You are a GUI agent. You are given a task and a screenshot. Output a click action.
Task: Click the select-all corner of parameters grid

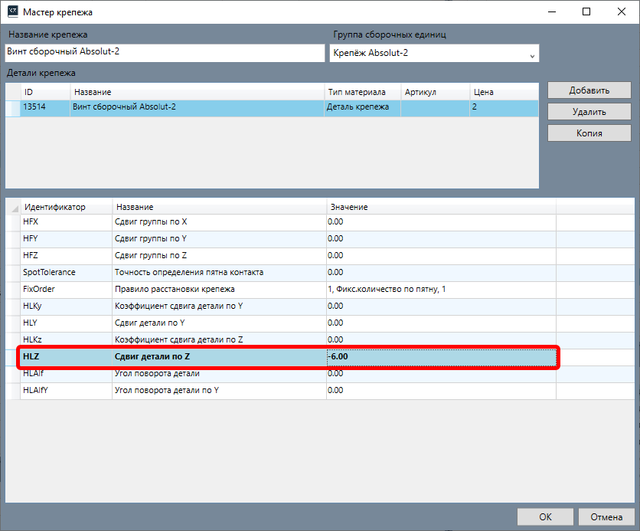click(x=13, y=207)
